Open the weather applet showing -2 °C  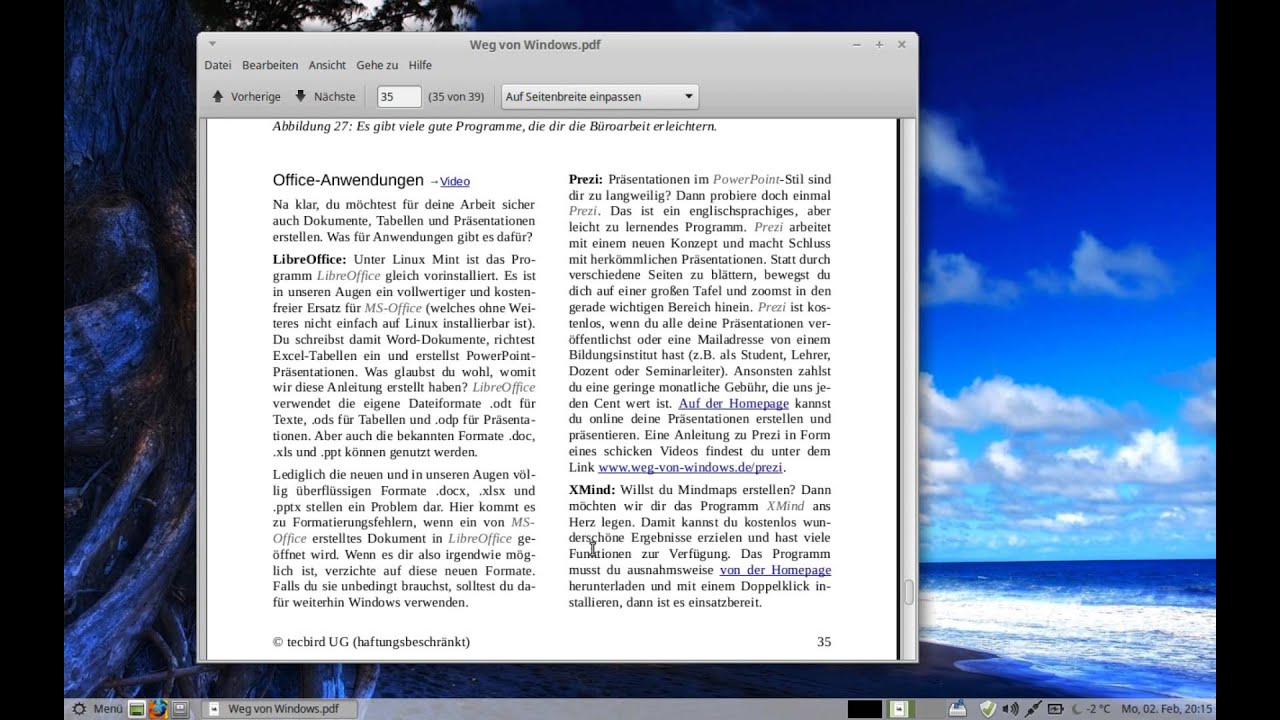coord(1091,709)
